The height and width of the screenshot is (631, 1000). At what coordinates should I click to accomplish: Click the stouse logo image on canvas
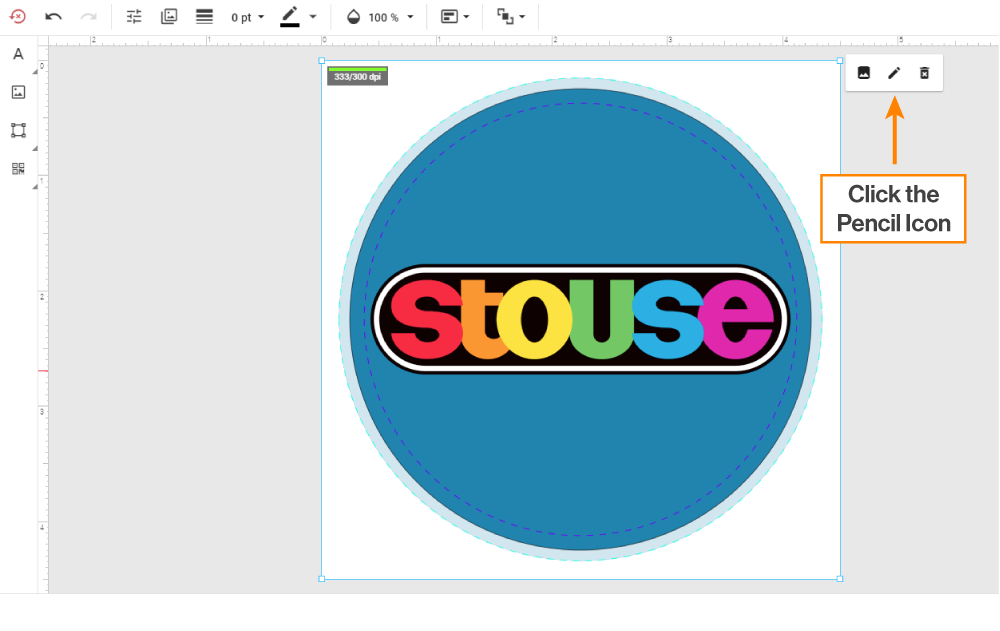point(580,319)
